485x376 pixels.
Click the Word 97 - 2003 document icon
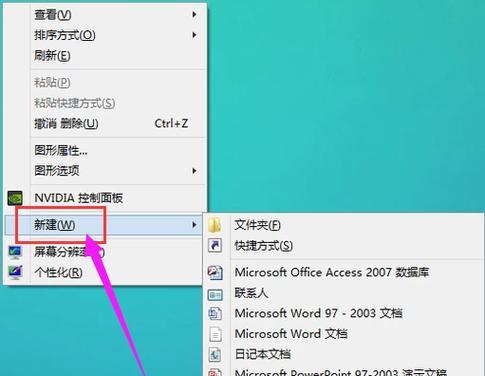click(x=215, y=313)
